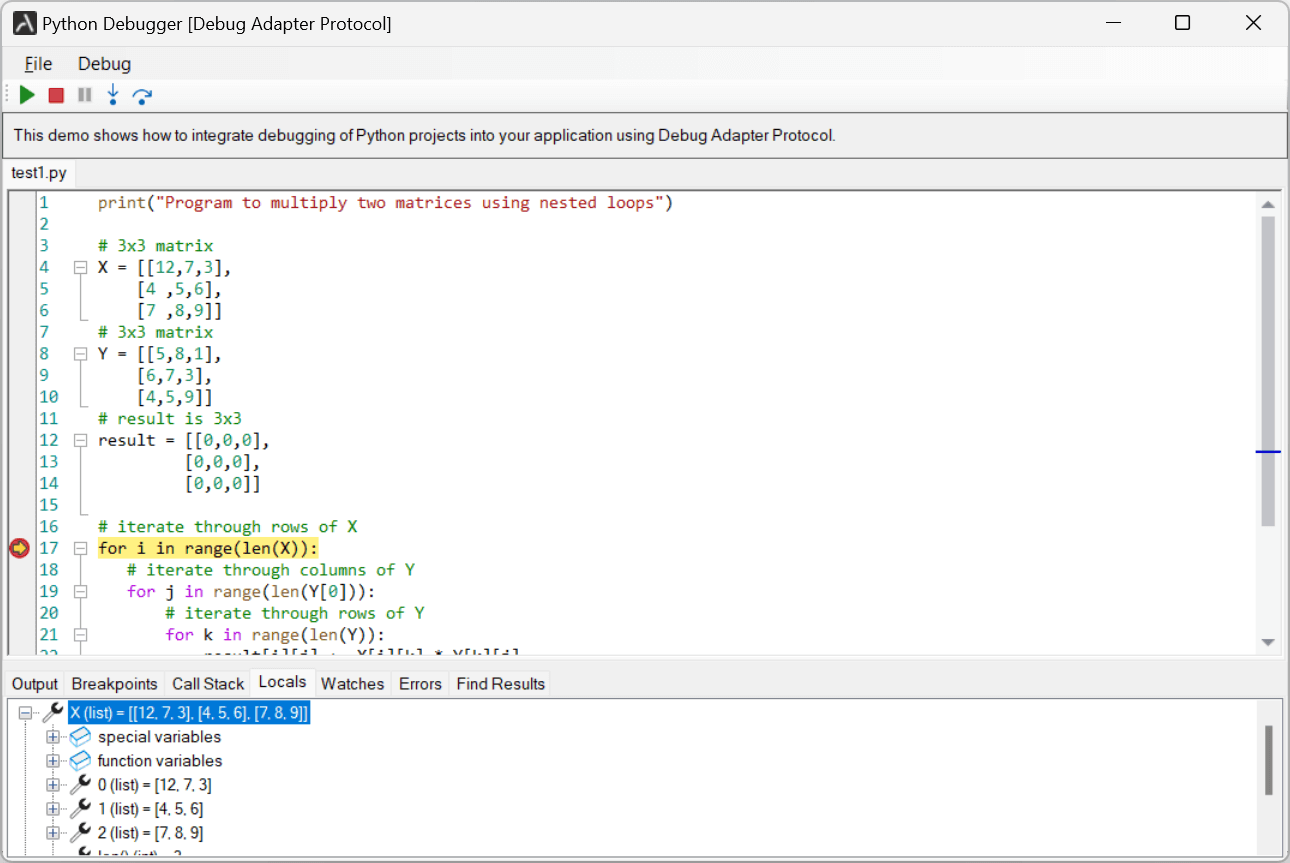Click the function variables box icon

(x=80, y=761)
